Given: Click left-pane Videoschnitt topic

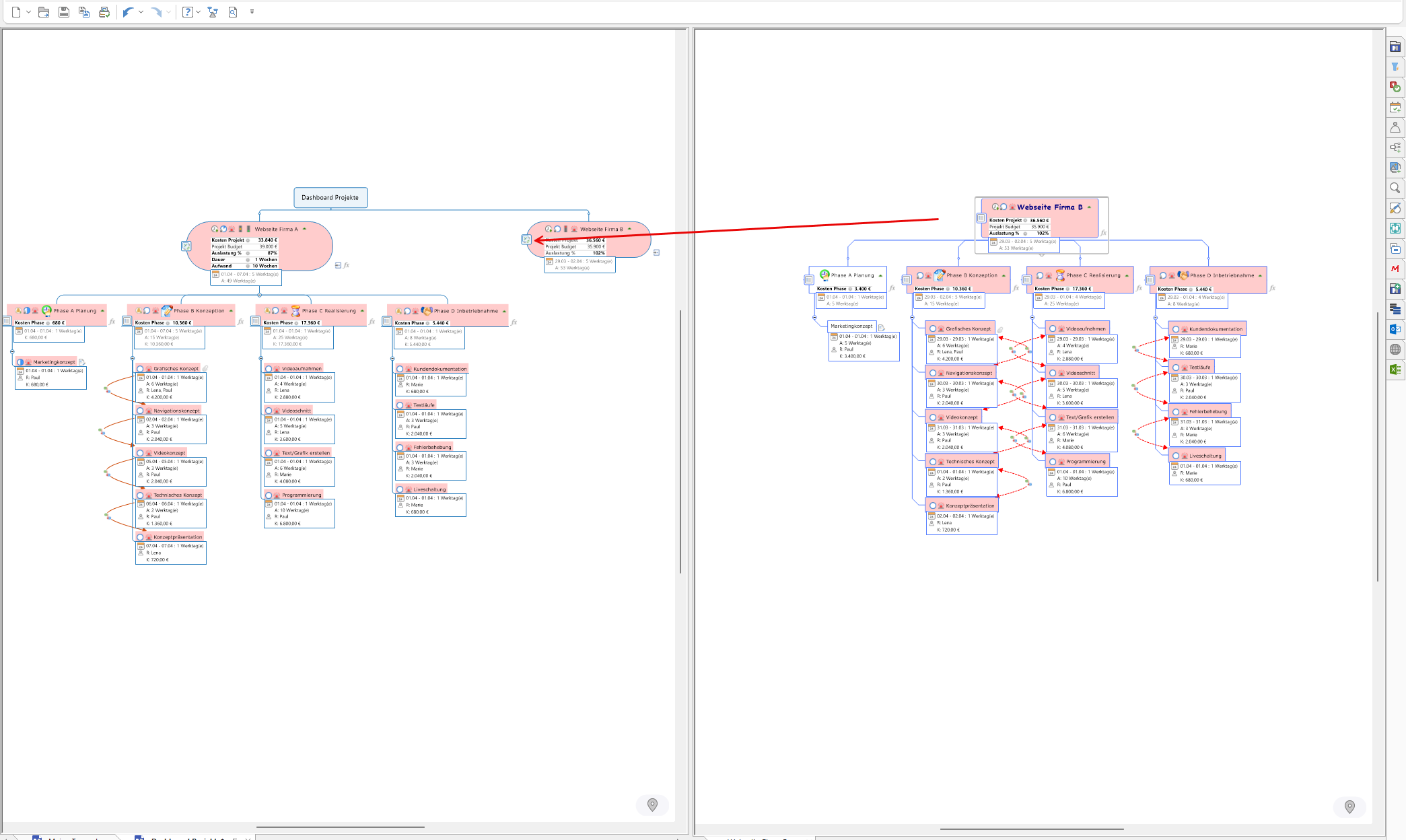Looking at the screenshot, I should pyautogui.click(x=289, y=411).
